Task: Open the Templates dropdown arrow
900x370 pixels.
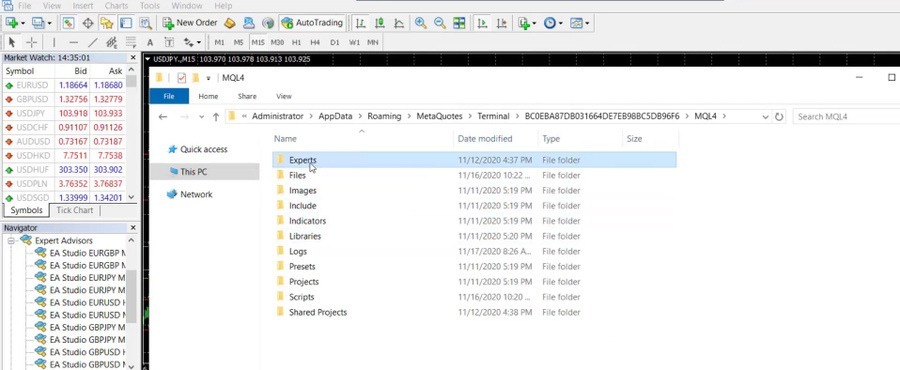Action: click(x=587, y=24)
